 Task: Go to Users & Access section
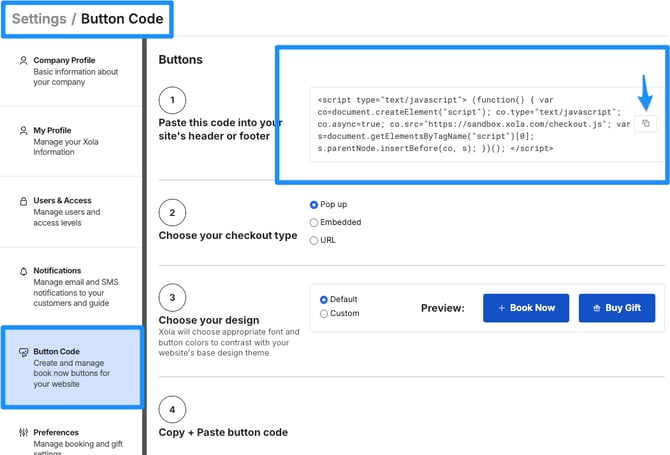pyautogui.click(x=71, y=211)
